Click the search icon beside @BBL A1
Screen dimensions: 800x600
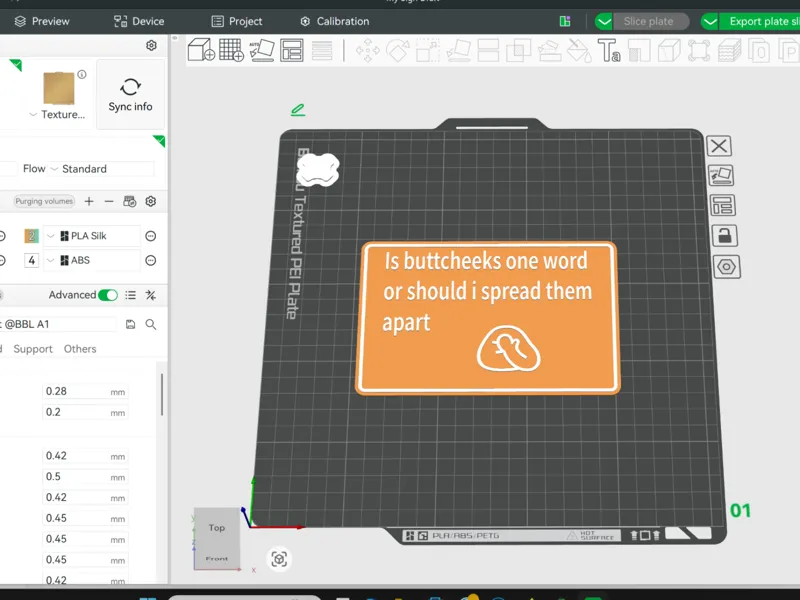[x=151, y=324]
